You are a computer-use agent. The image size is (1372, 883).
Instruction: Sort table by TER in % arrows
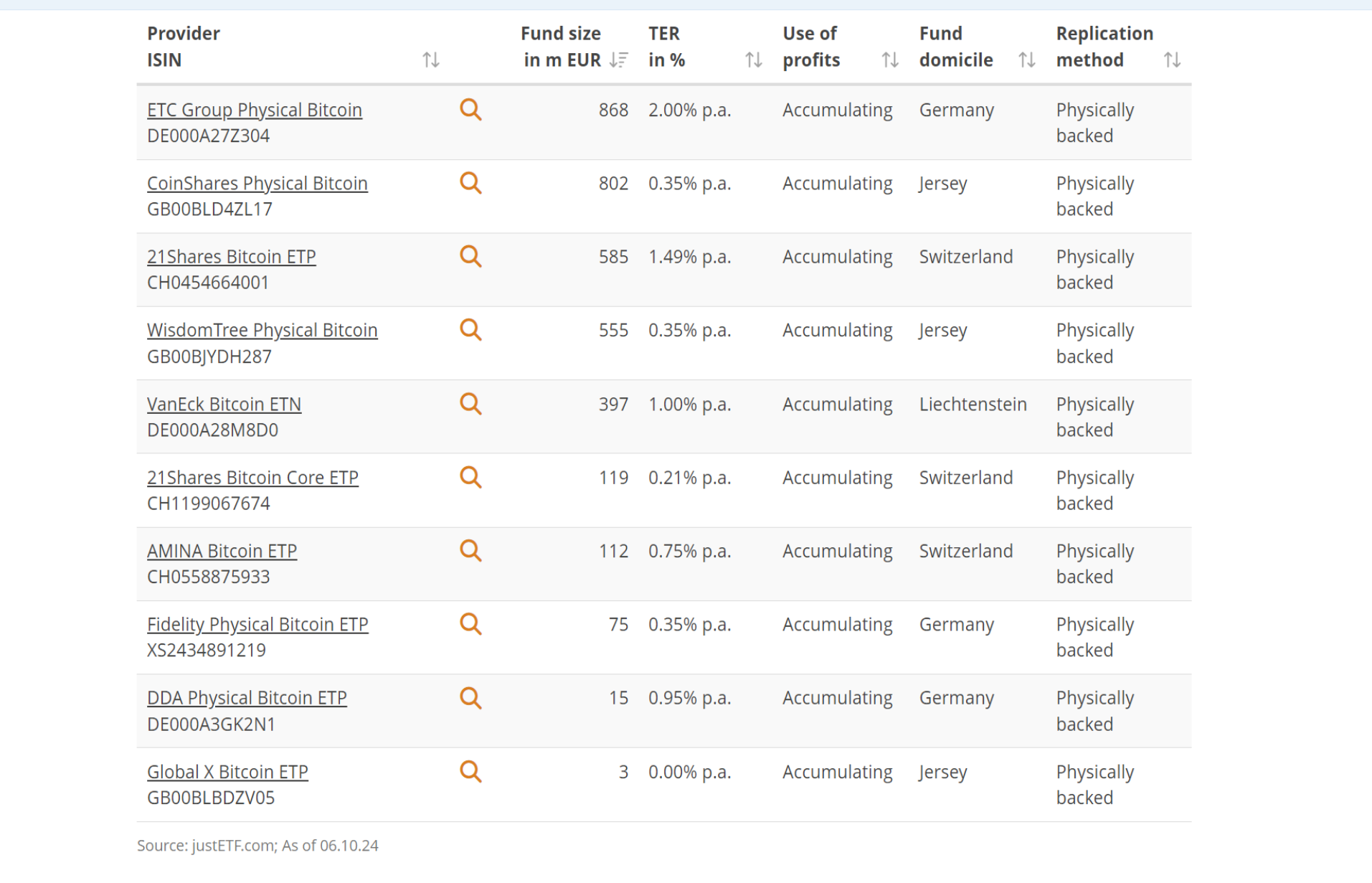tap(753, 60)
